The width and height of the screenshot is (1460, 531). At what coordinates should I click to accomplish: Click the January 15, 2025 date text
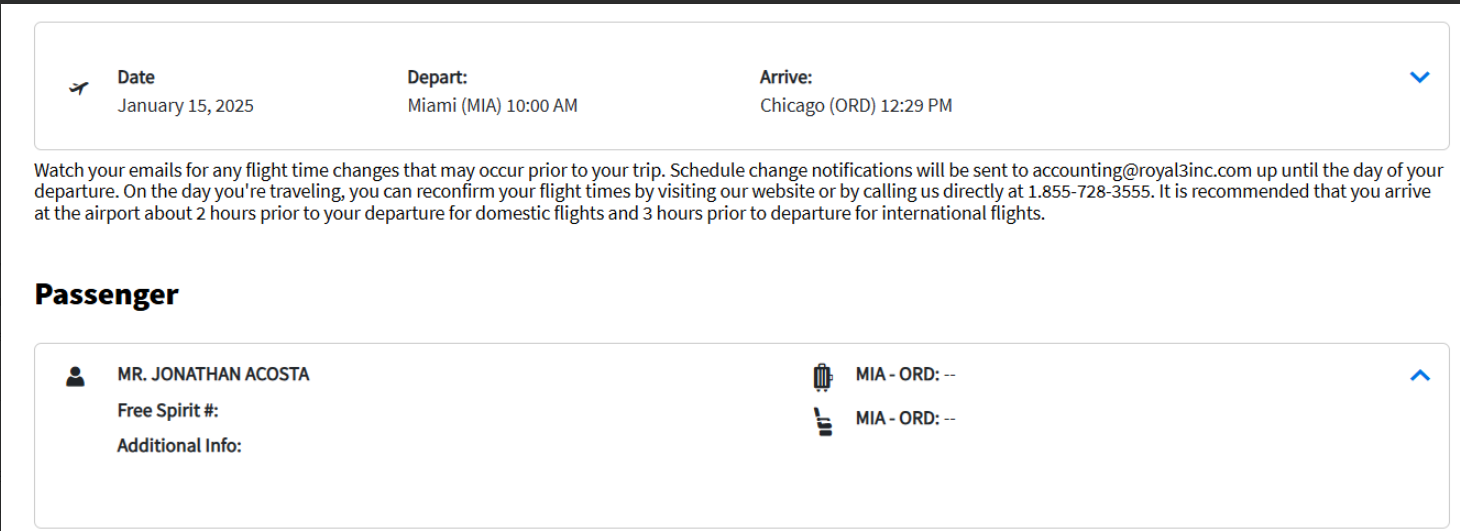[186, 105]
